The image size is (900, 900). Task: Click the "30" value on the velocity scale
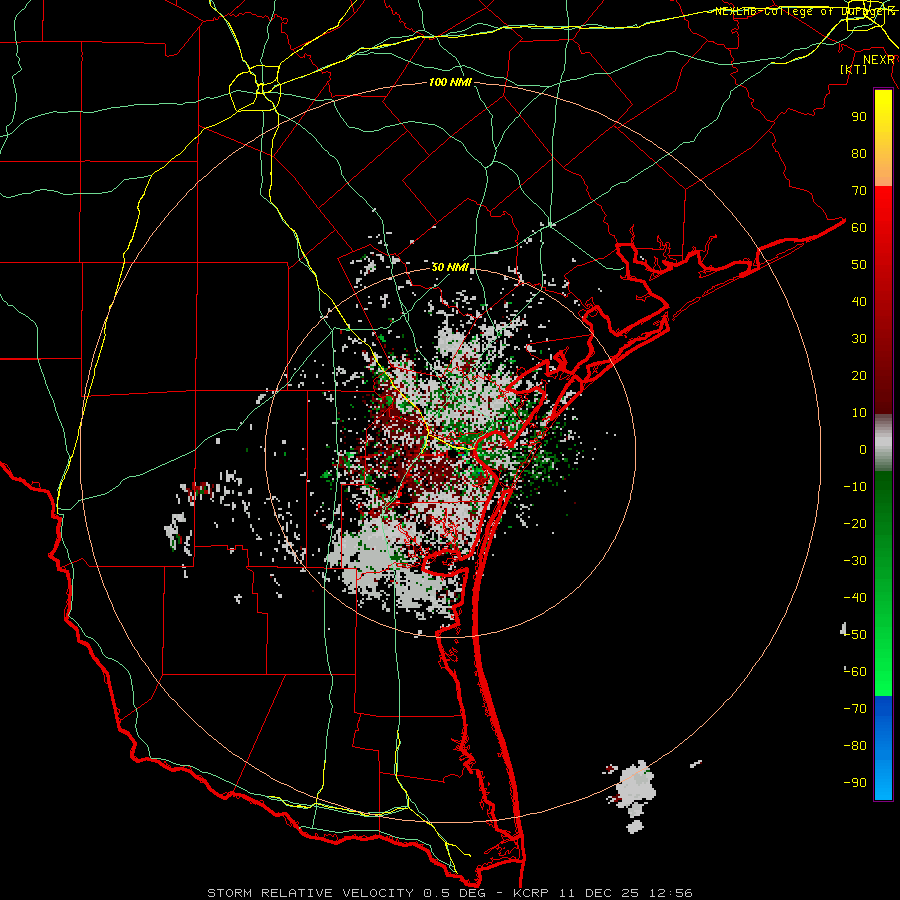(859, 339)
